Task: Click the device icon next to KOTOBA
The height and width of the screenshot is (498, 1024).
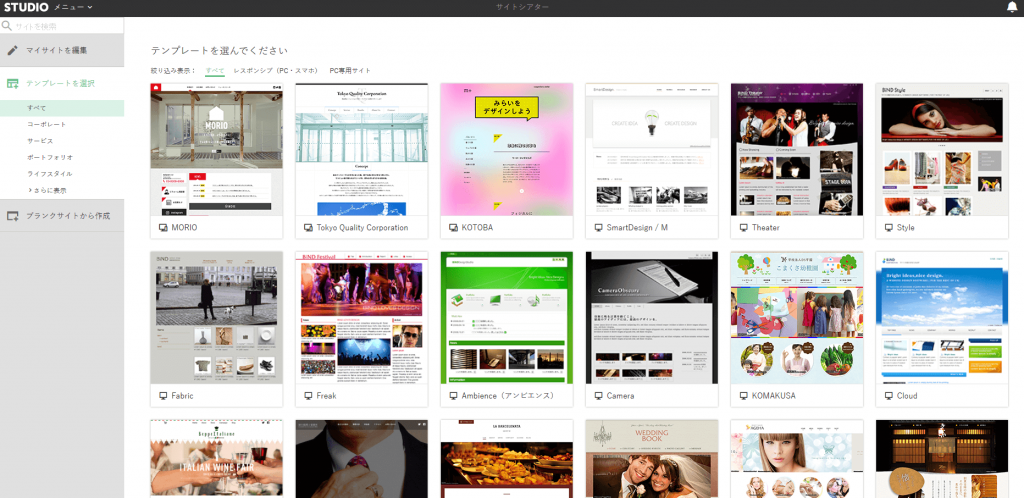Action: tap(453, 228)
